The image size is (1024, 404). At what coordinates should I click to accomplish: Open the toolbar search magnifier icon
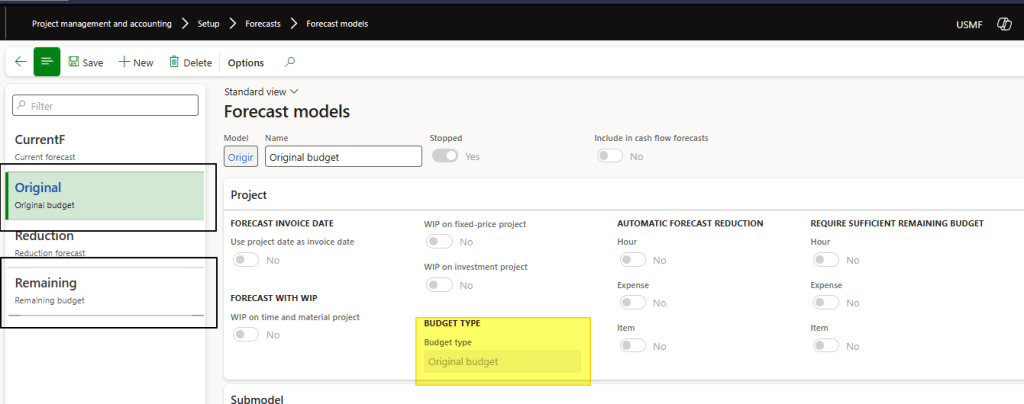(291, 62)
